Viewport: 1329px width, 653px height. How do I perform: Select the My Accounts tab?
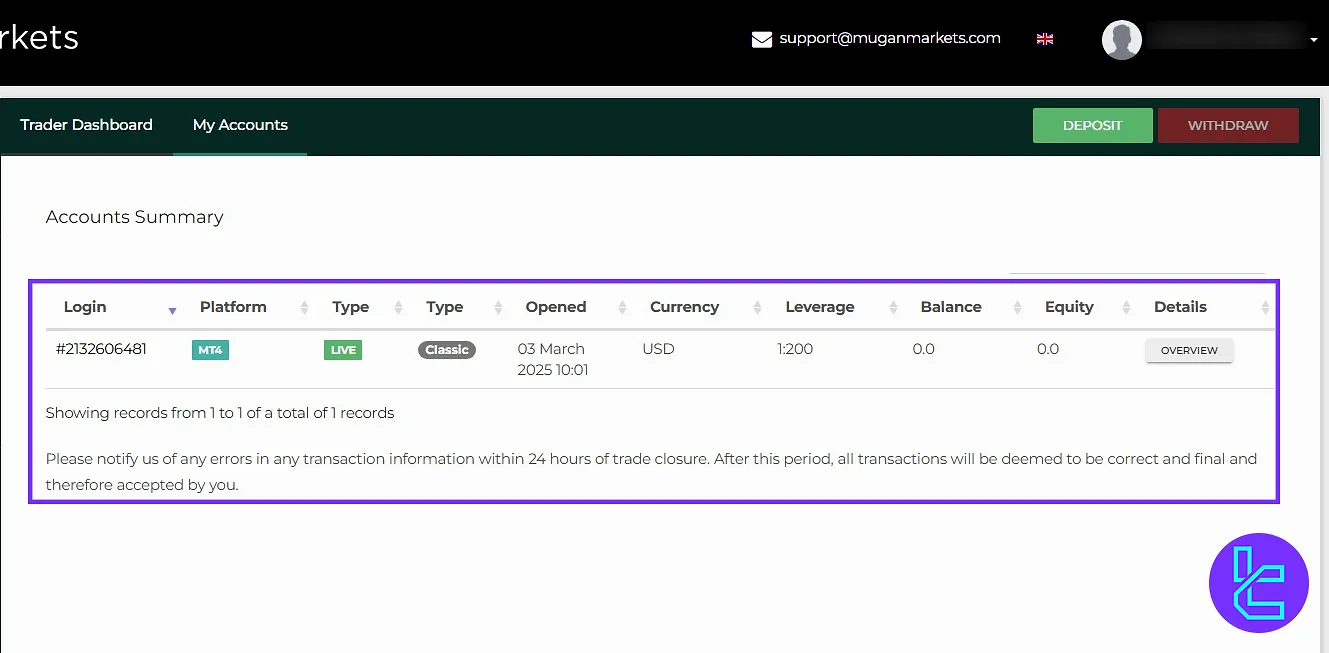(x=240, y=125)
